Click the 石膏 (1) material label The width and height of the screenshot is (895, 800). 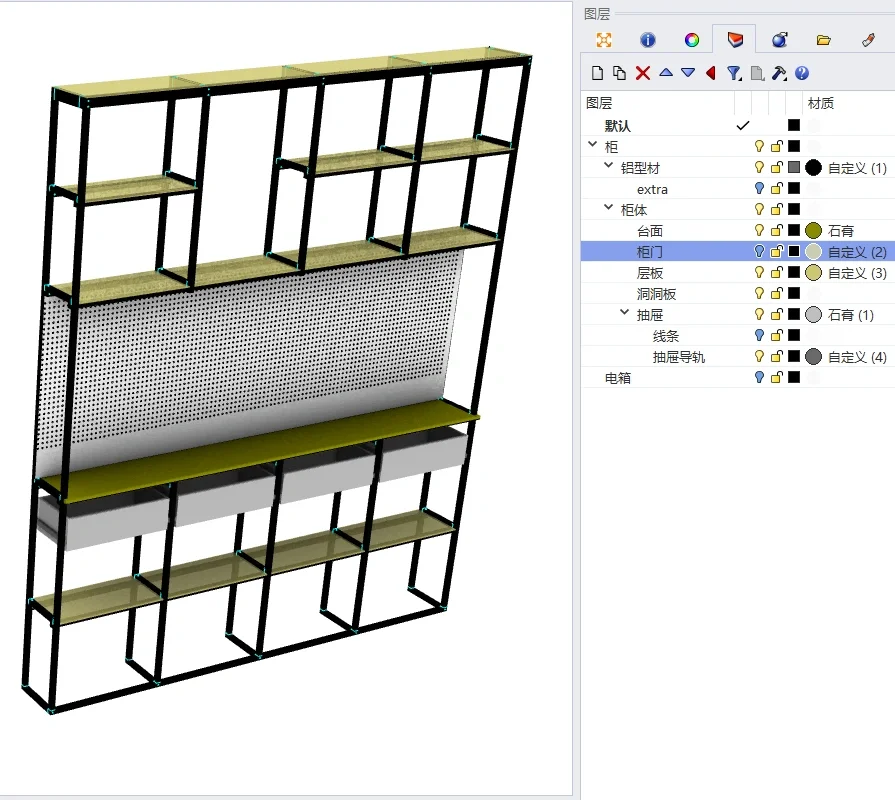(x=850, y=315)
